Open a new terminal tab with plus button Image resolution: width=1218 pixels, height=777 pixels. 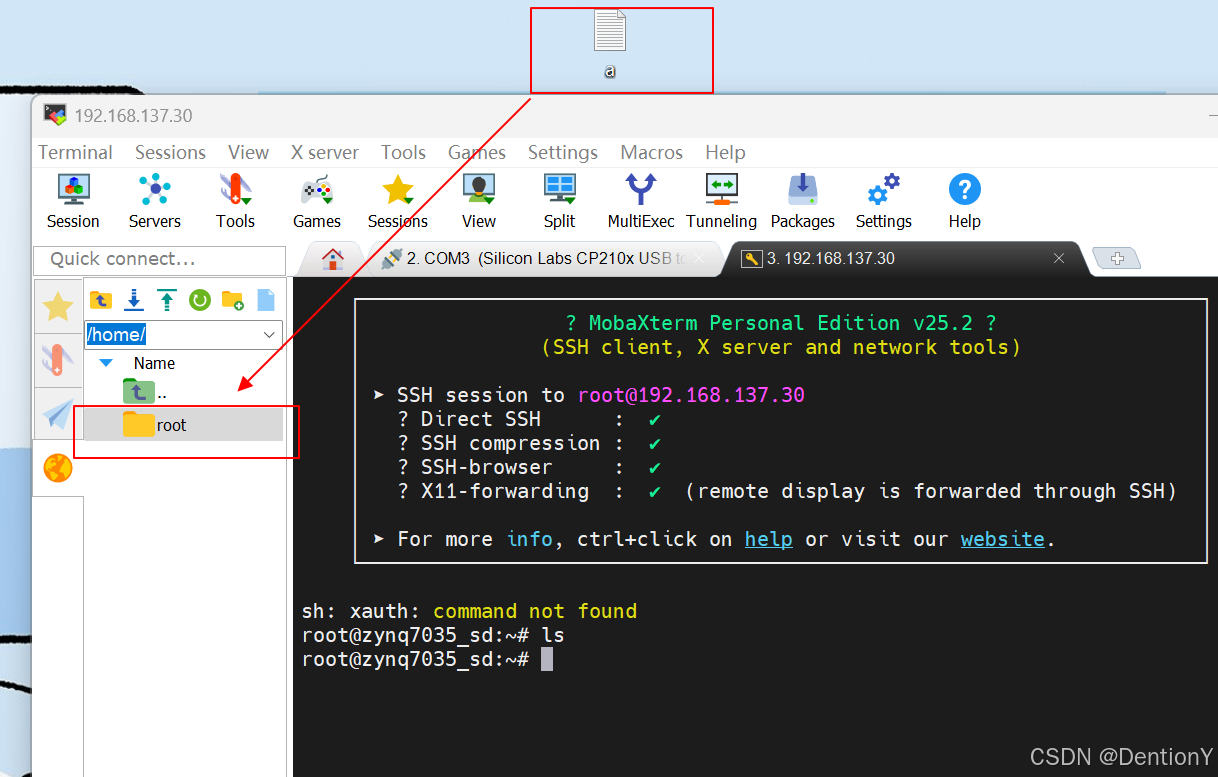pyautogui.click(x=1116, y=258)
